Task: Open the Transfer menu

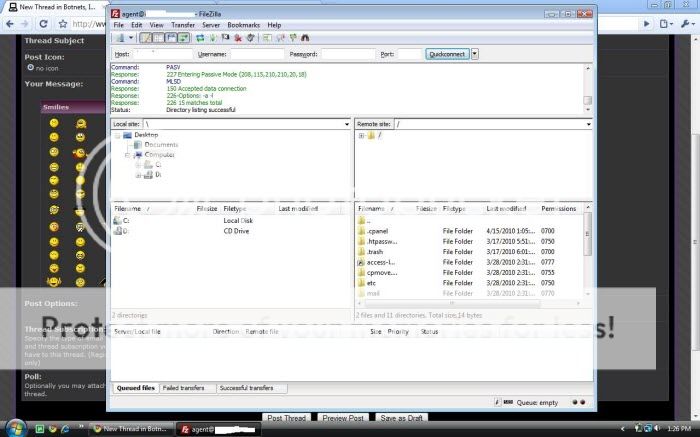Action: tap(183, 25)
